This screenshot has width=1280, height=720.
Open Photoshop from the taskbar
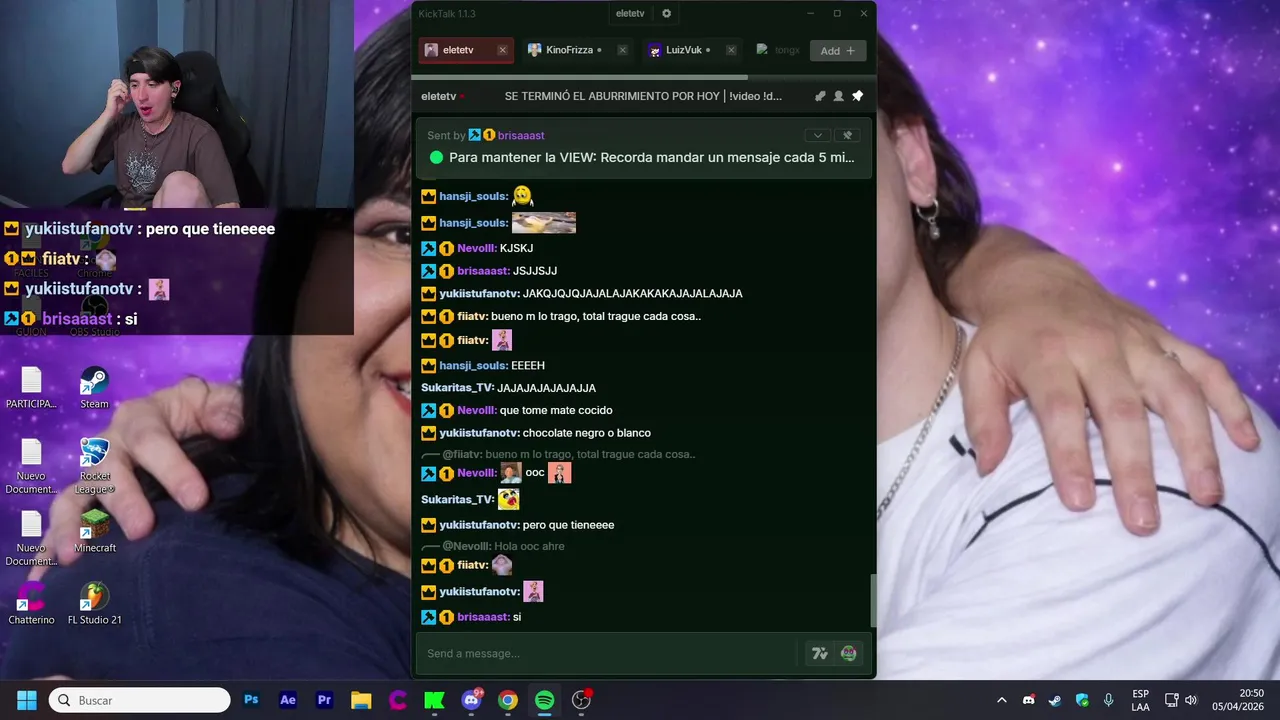252,700
